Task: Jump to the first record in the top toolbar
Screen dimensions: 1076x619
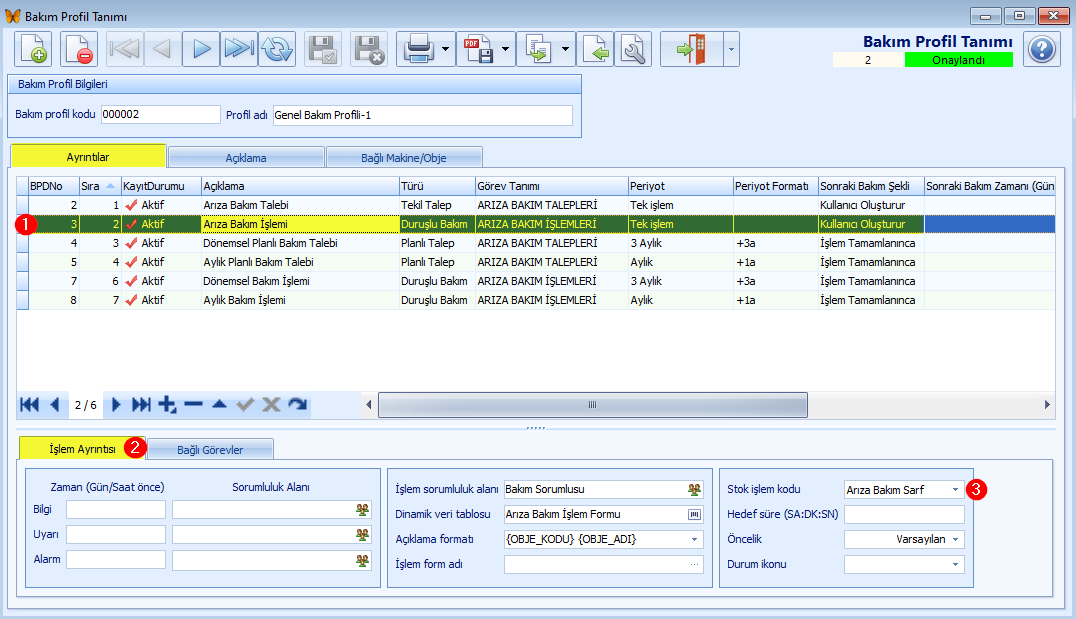Action: click(x=125, y=49)
